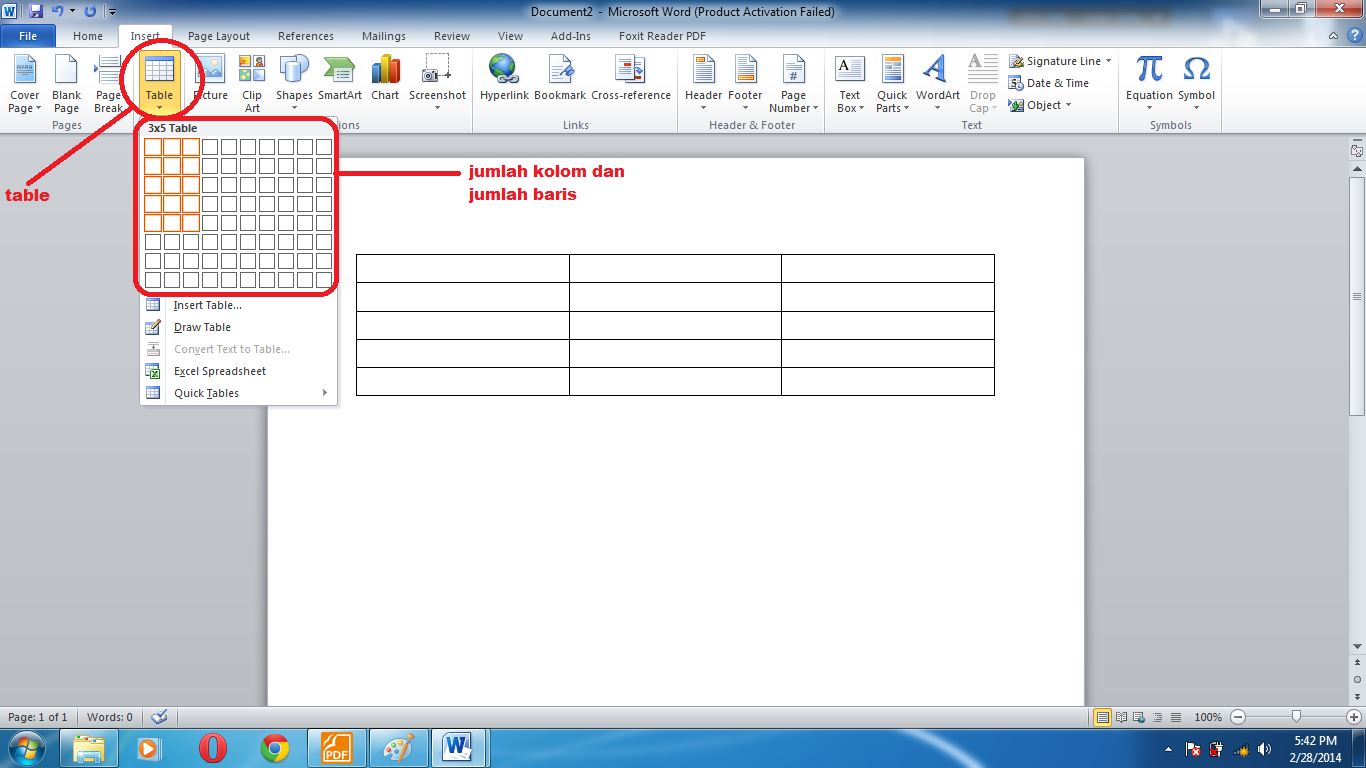This screenshot has height=768, width=1366.
Task: Open Opera from the taskbar
Action: pyautogui.click(x=212, y=748)
